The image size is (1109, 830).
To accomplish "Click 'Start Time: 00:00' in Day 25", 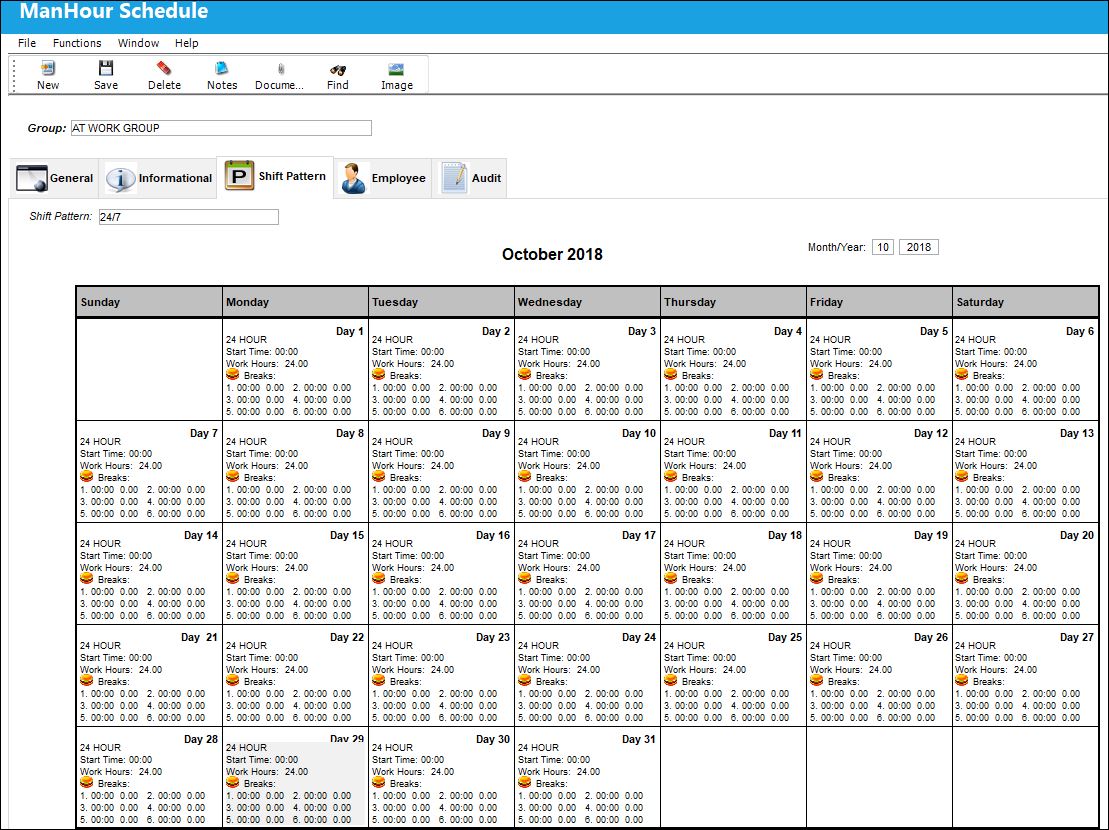I will 699,657.
